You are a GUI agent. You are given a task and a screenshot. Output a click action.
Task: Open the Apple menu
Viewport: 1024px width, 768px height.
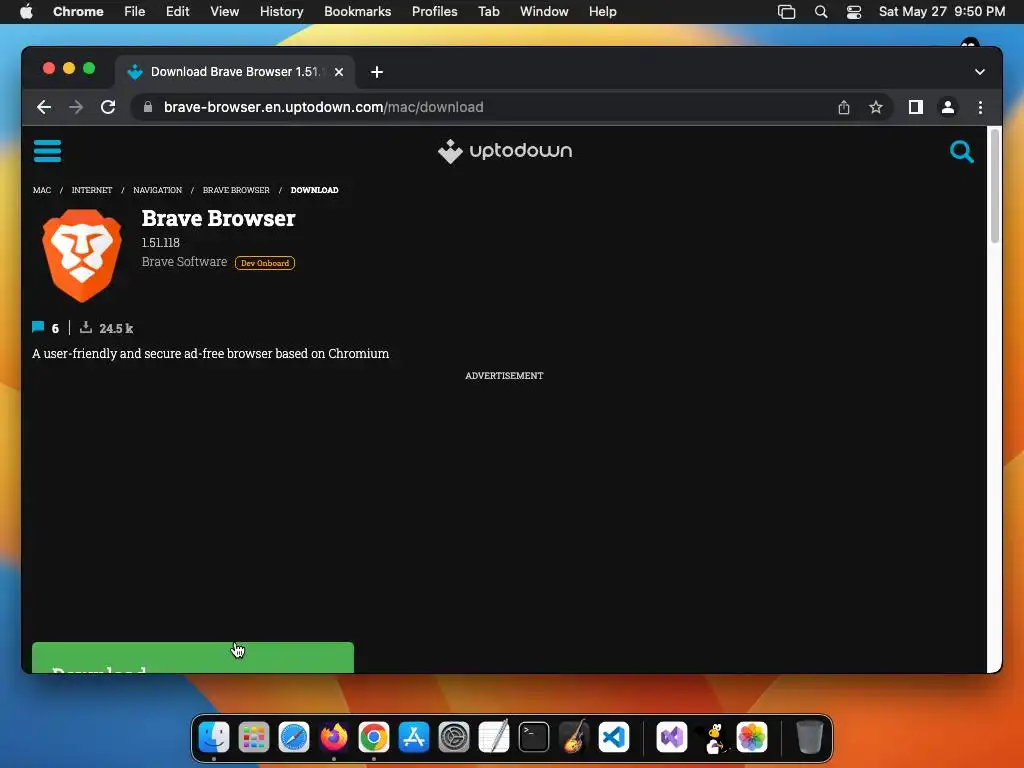(26, 12)
